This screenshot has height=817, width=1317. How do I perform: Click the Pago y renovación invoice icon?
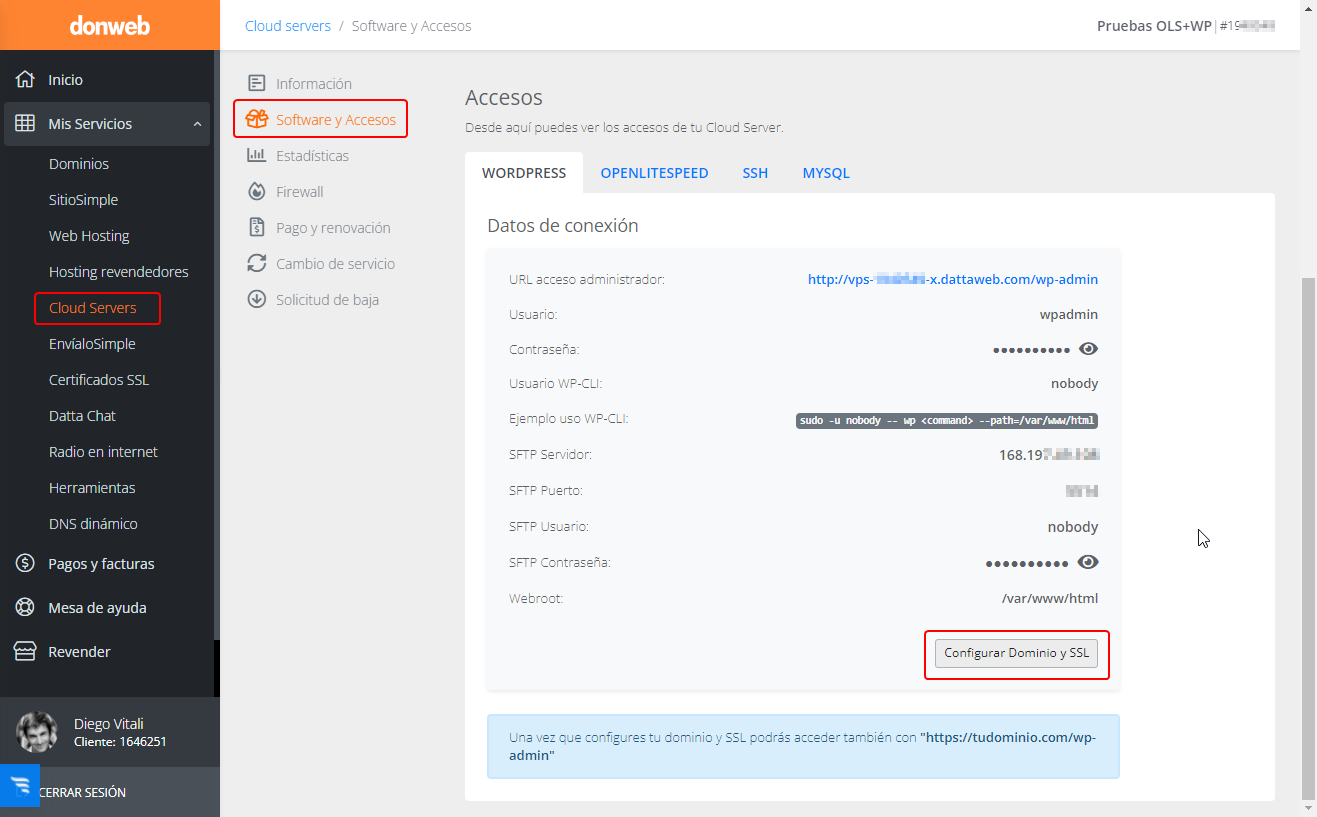point(257,228)
